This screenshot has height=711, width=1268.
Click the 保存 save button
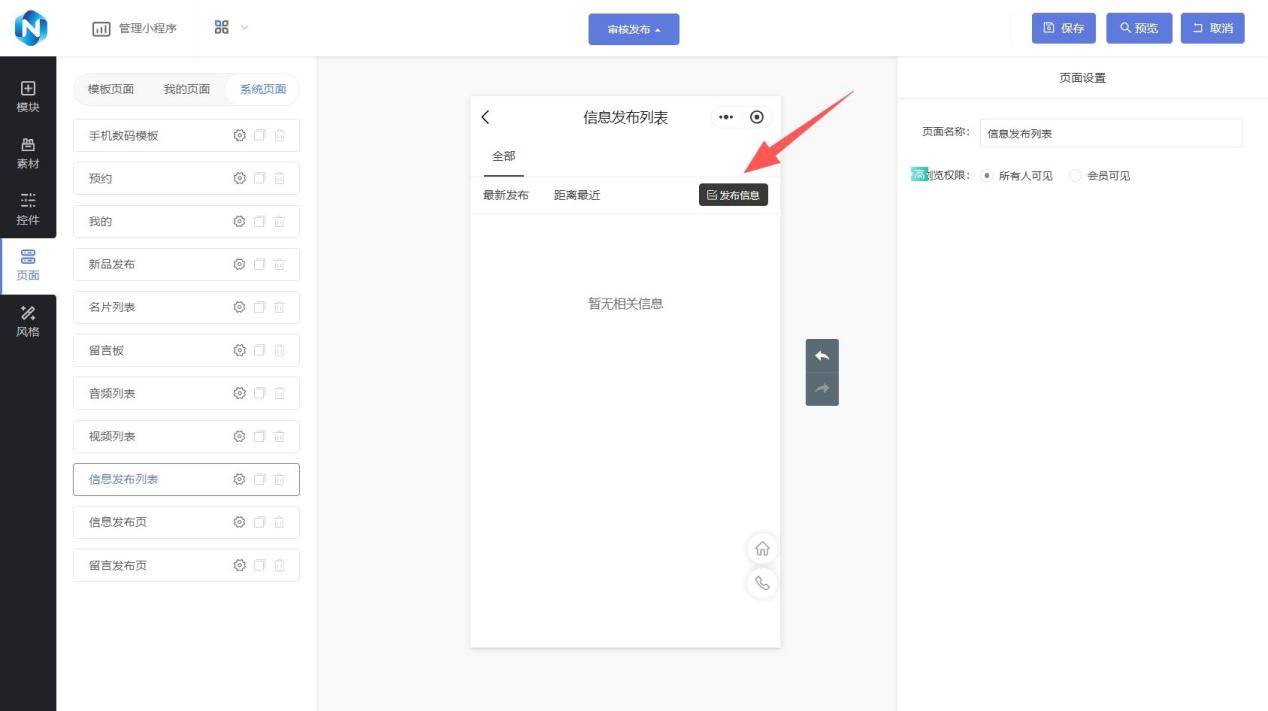(1063, 28)
